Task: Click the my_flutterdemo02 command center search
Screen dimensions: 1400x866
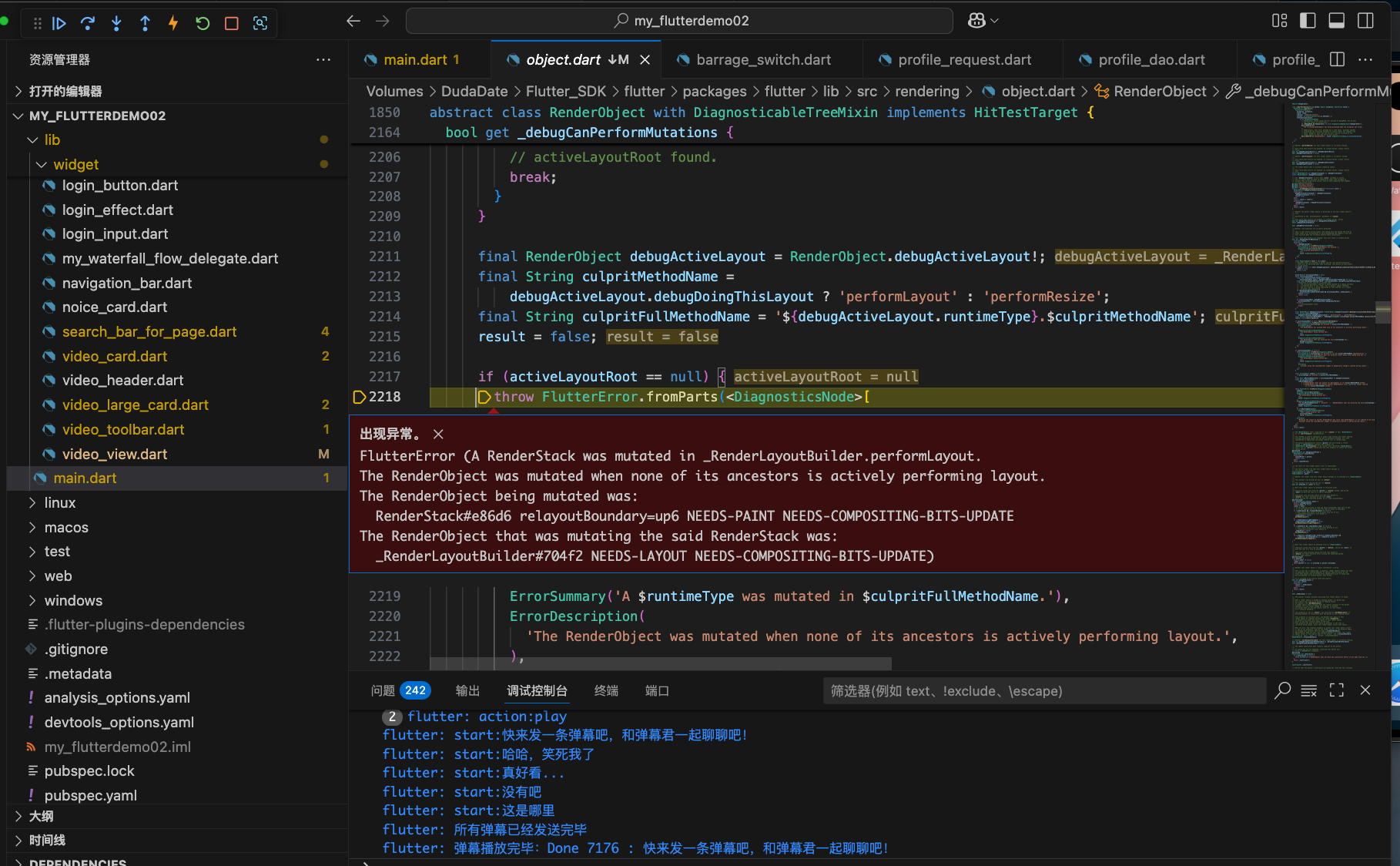Action: click(679, 21)
